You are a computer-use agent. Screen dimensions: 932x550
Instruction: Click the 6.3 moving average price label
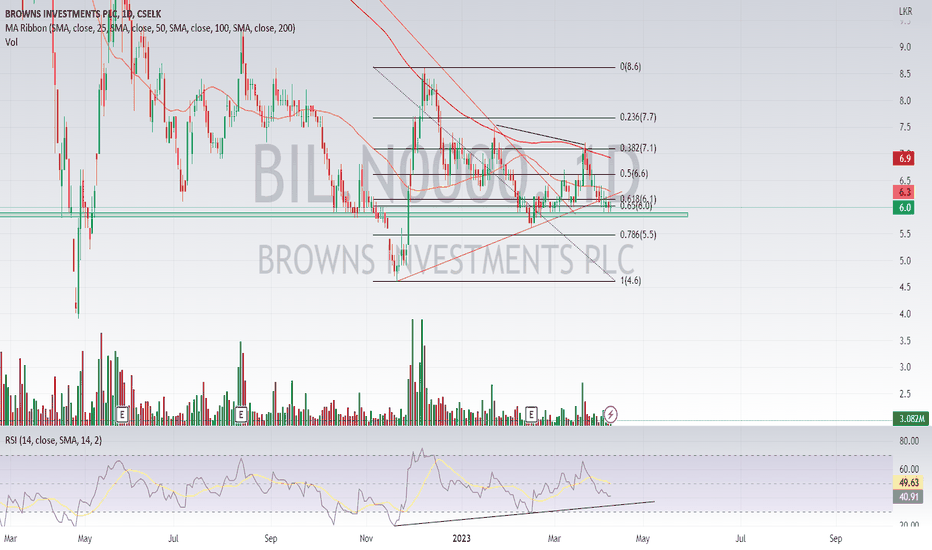coord(905,192)
